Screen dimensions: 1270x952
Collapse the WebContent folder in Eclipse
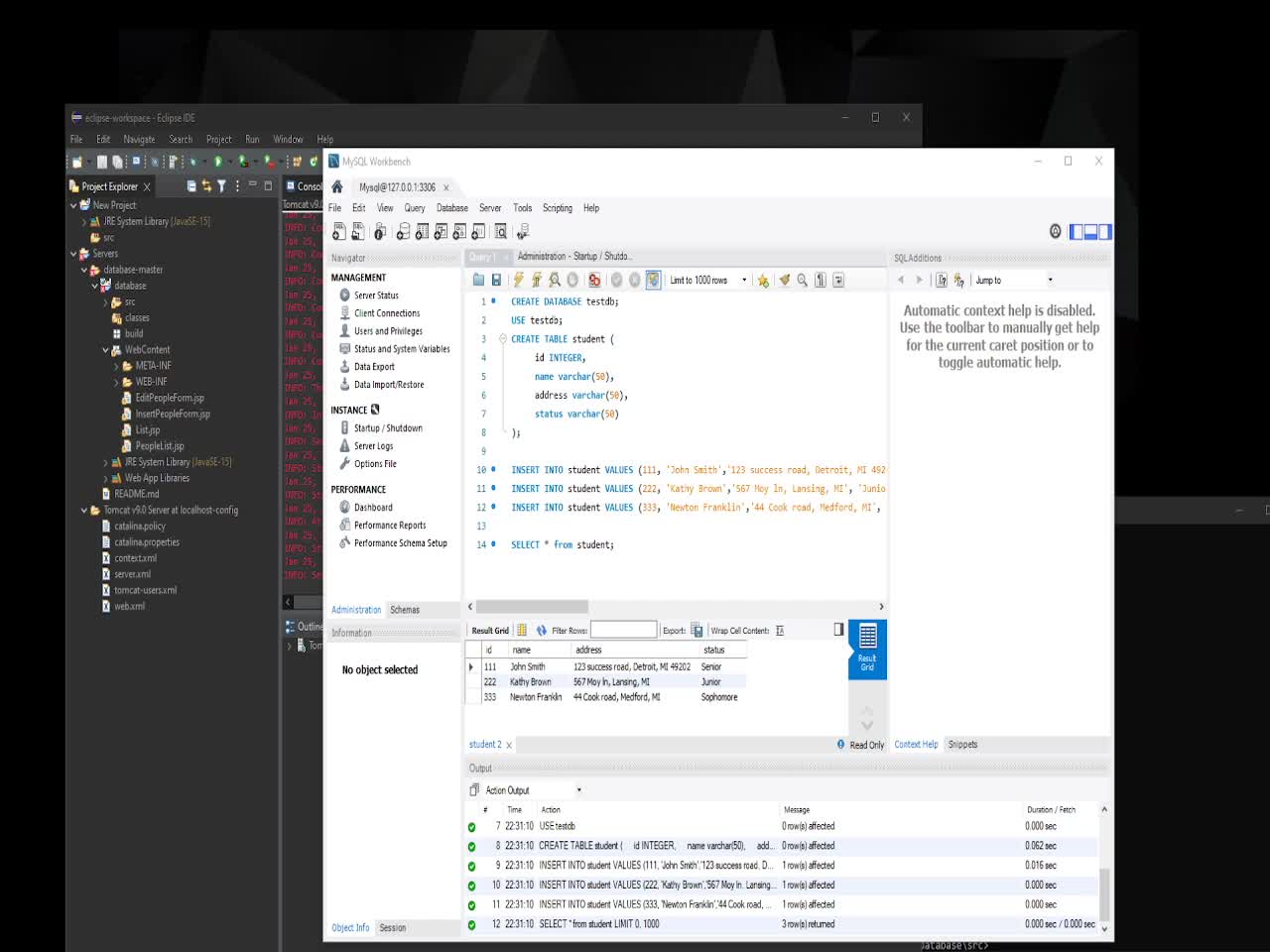tap(105, 350)
